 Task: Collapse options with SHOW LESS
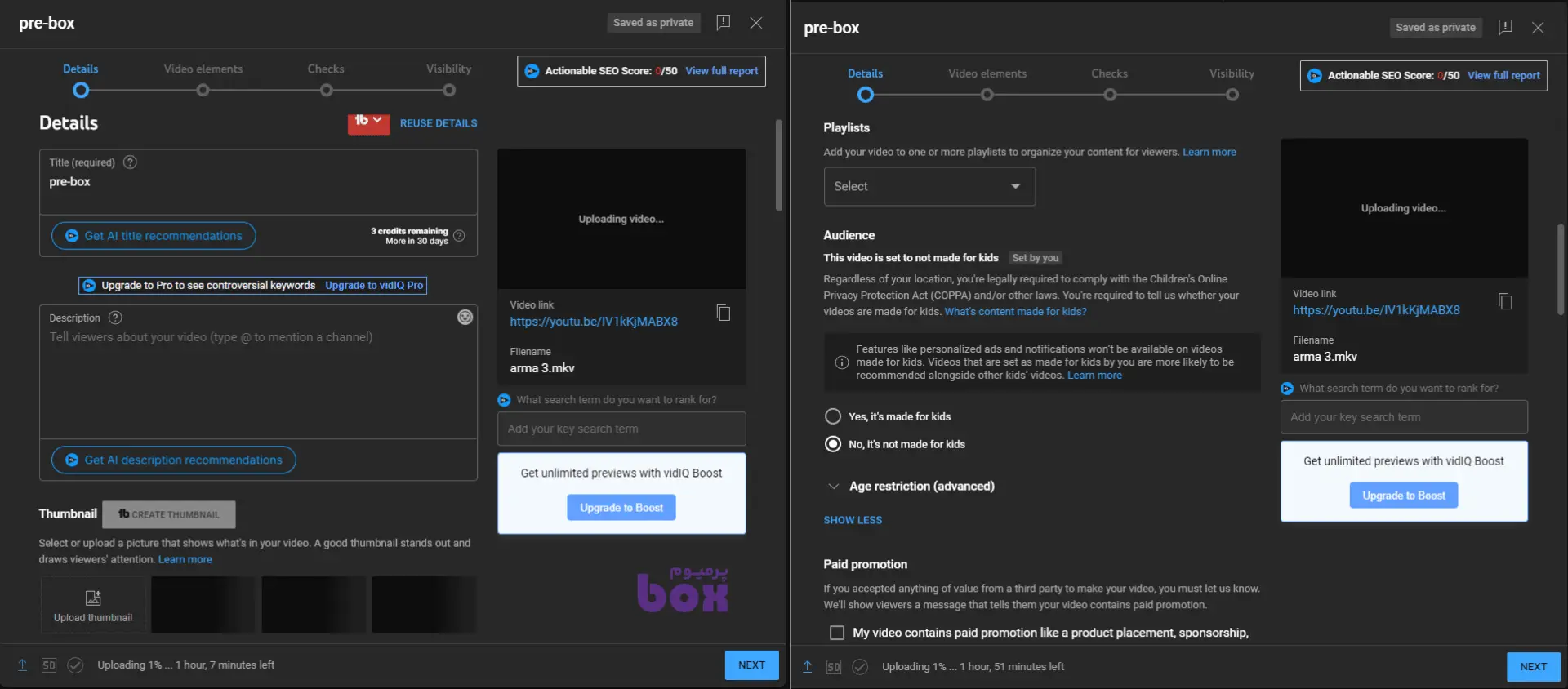[853, 520]
